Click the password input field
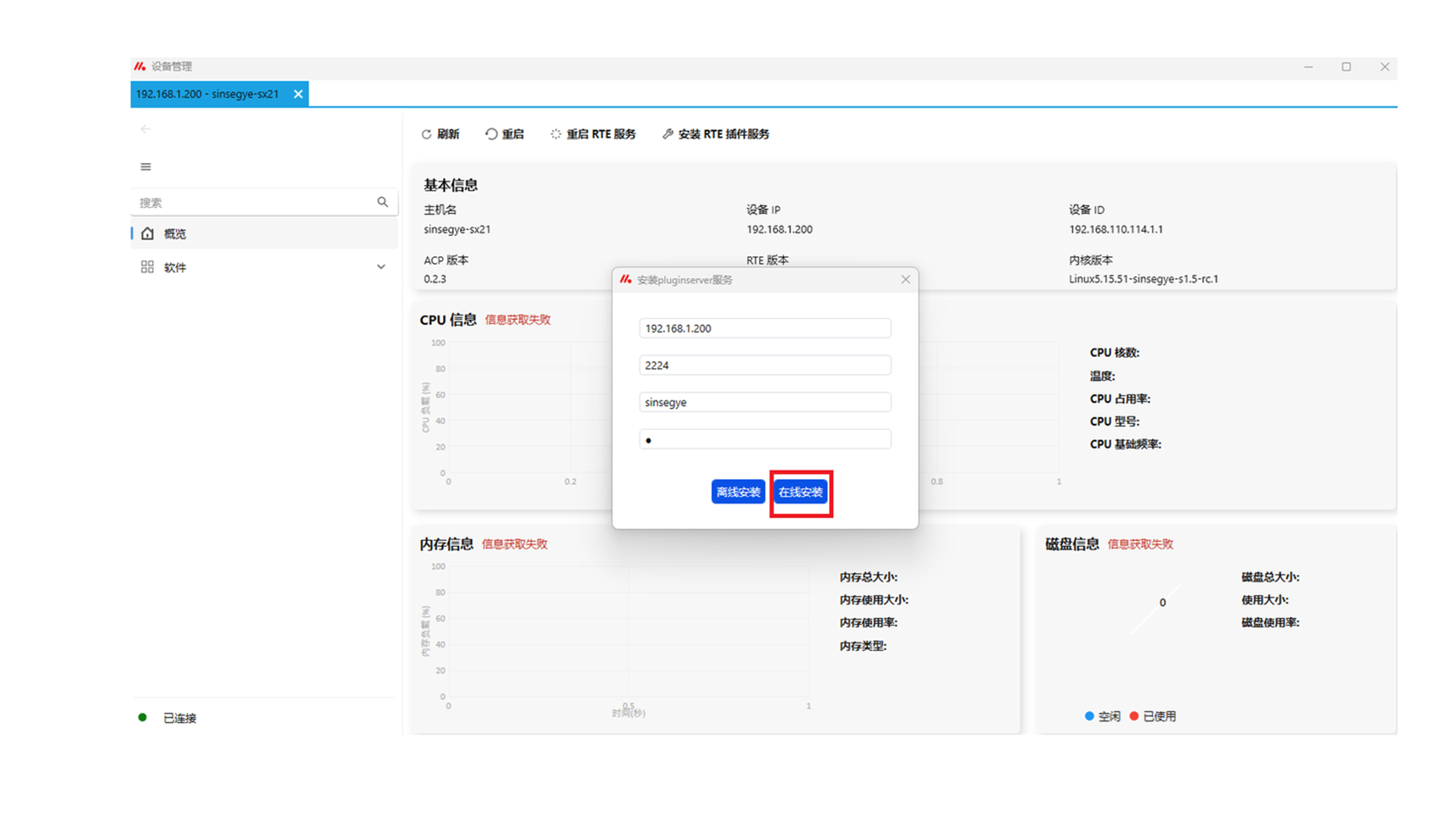Screen dimensions: 1456x819 pyautogui.click(x=764, y=440)
